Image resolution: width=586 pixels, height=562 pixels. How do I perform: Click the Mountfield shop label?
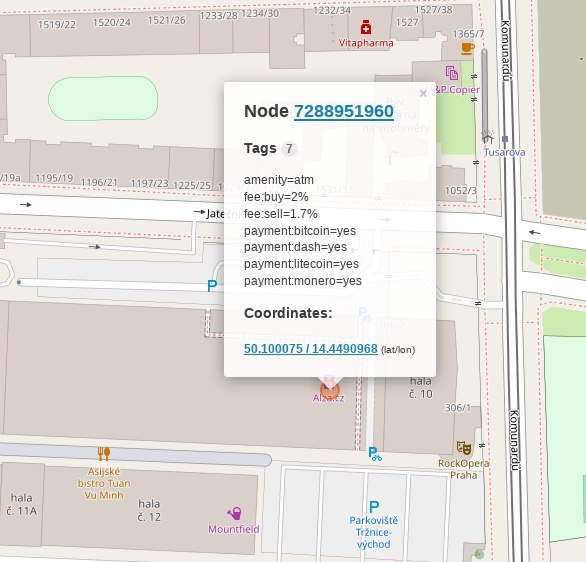pos(234,529)
